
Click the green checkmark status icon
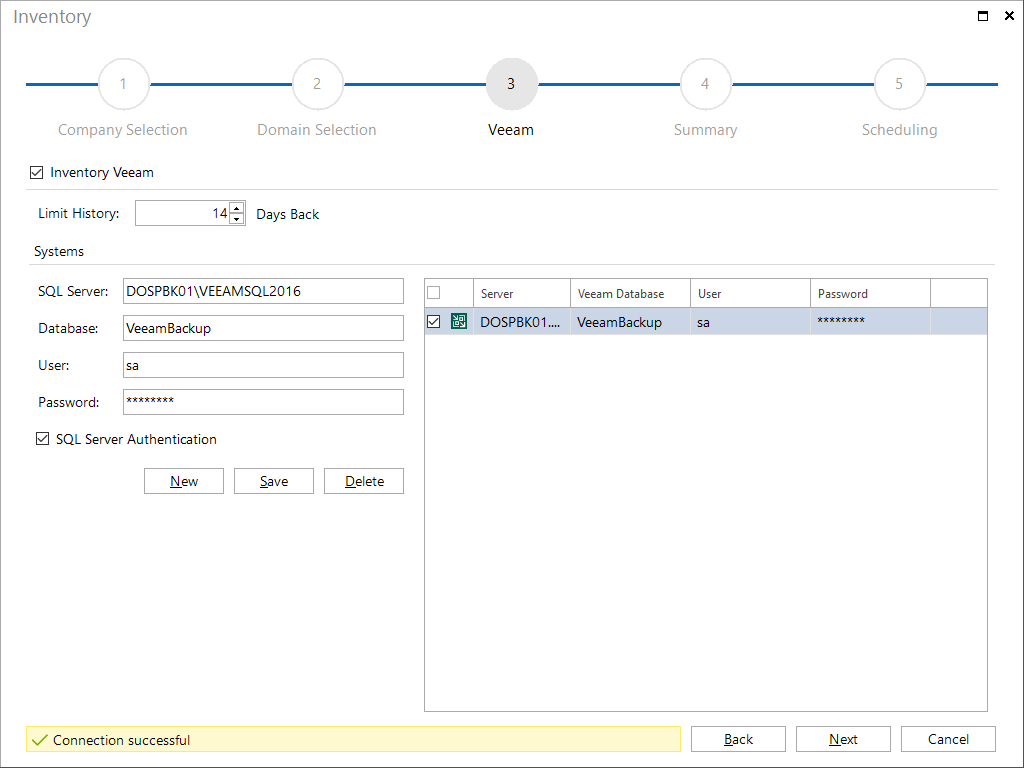[x=40, y=740]
